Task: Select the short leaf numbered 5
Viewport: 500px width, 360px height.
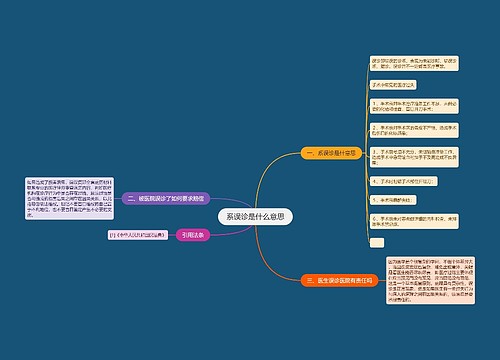Action: coord(393,200)
